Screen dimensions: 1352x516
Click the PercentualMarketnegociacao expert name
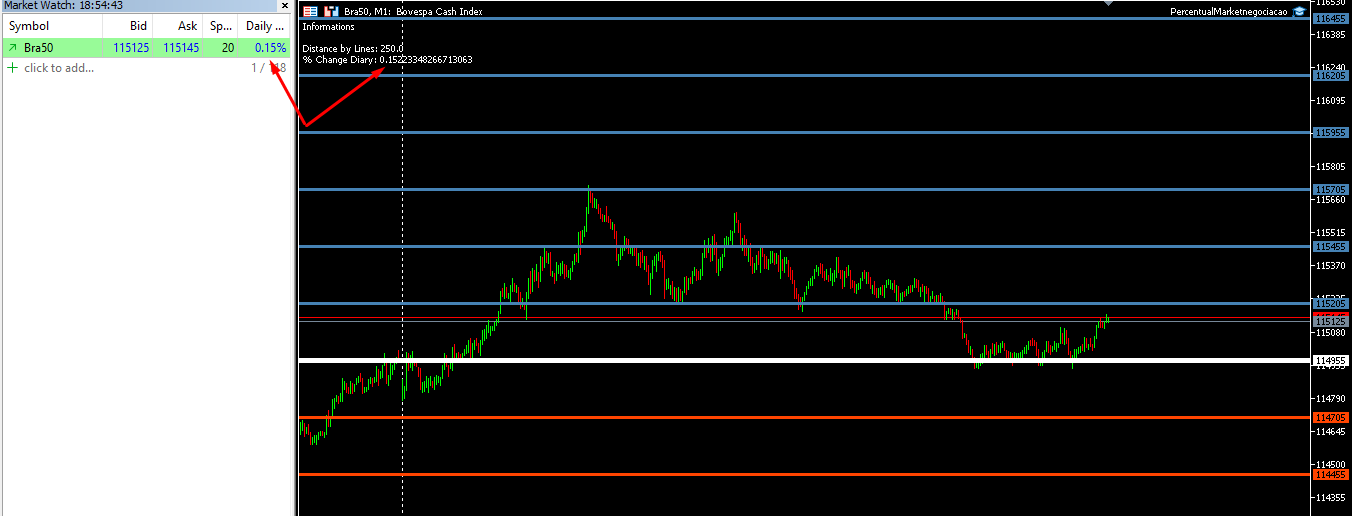coord(1230,11)
